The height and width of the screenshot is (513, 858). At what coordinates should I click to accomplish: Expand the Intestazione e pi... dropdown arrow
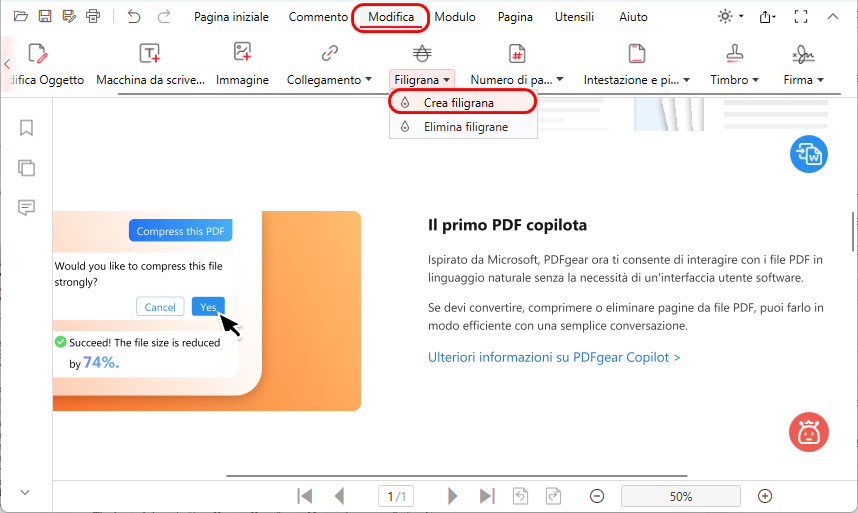686,80
